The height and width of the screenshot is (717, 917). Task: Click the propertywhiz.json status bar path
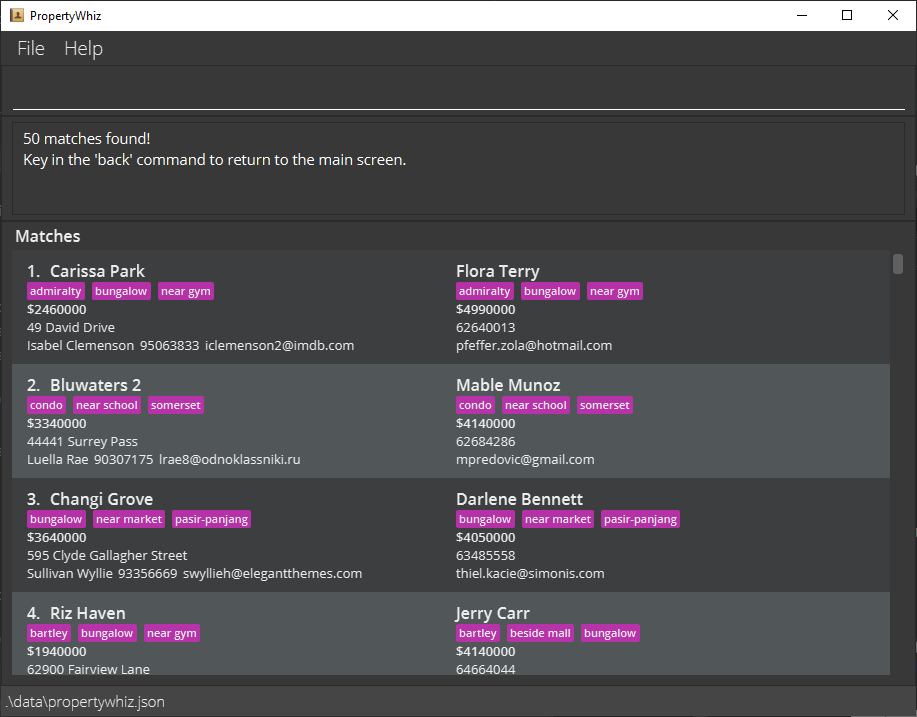[x=85, y=702]
